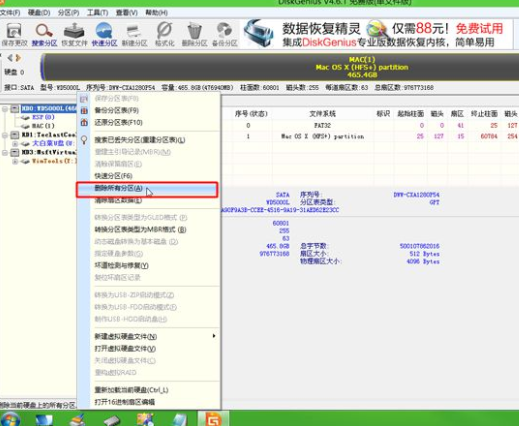The height and width of the screenshot is (426, 519).
Task: Choose 备份分区表(F9) from the context menu
Action: click(117, 110)
